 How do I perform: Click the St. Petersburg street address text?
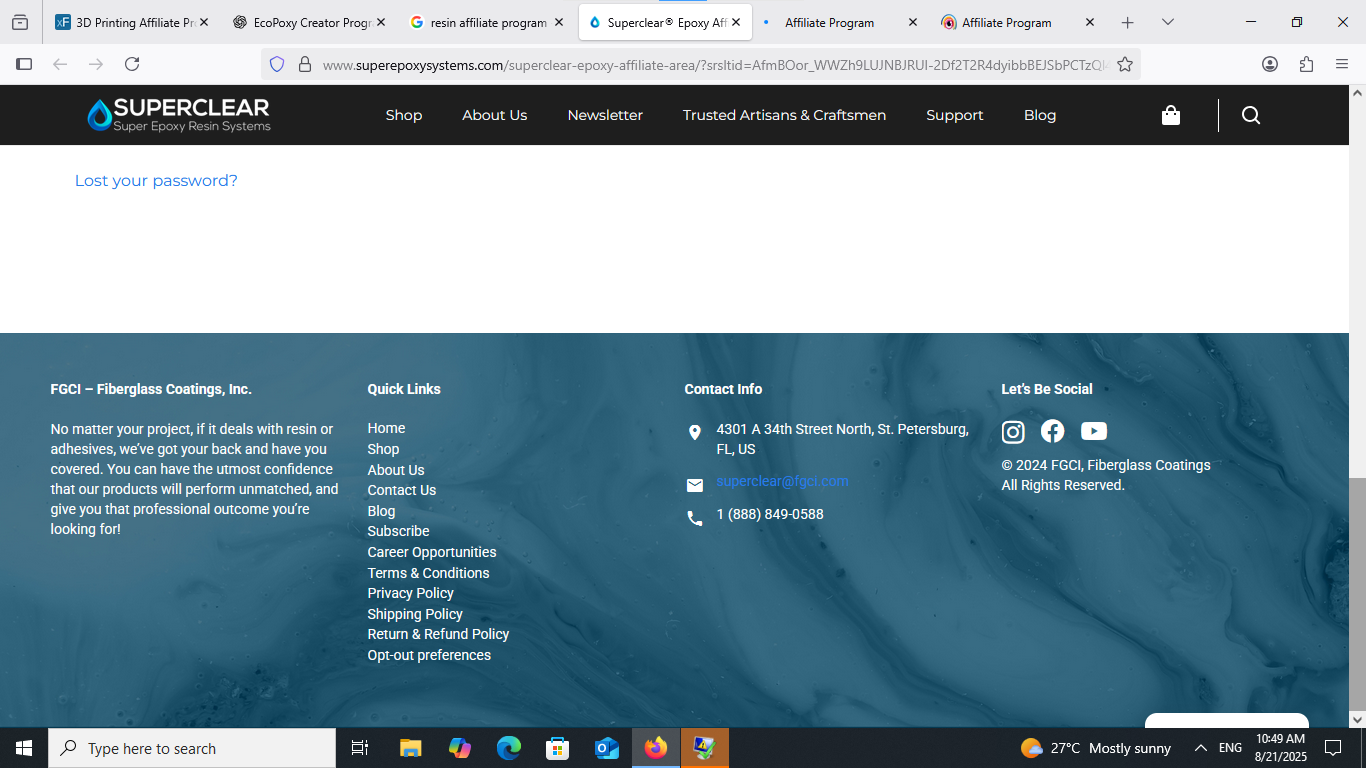pos(842,439)
